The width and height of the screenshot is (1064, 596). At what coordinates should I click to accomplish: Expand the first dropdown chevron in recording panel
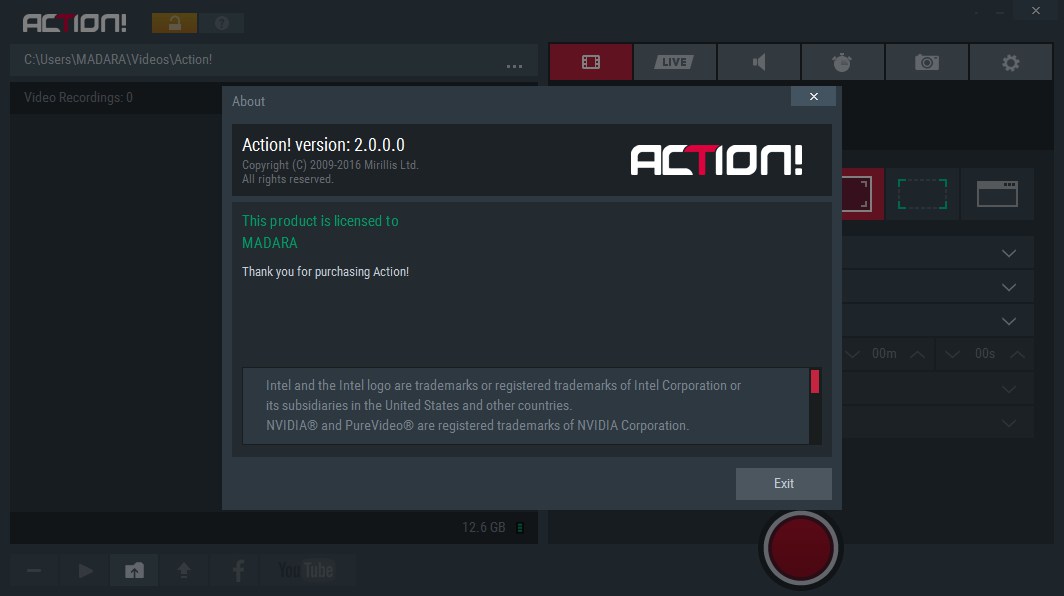tap(1009, 253)
